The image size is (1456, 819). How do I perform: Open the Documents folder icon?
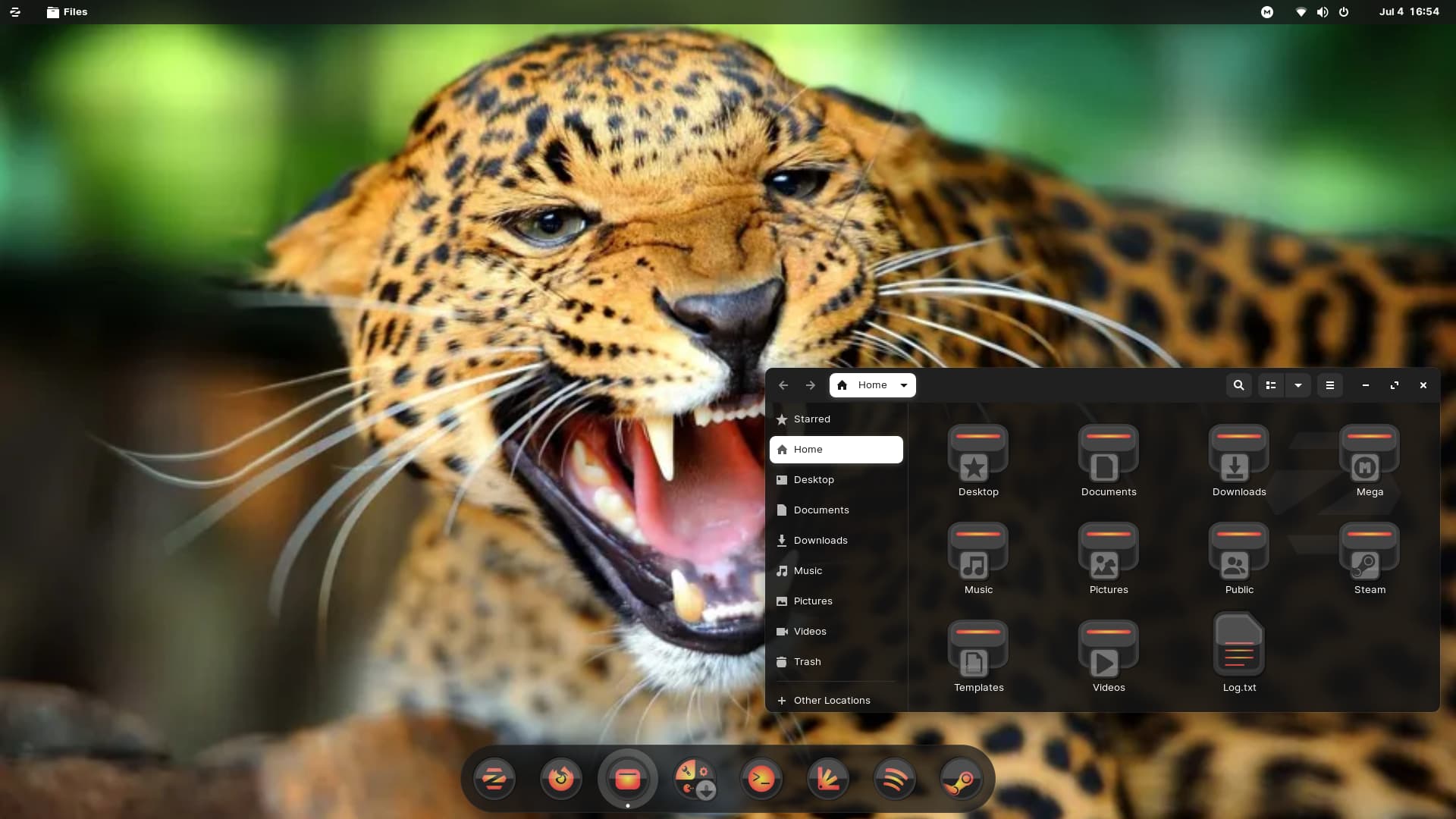[x=1109, y=453]
